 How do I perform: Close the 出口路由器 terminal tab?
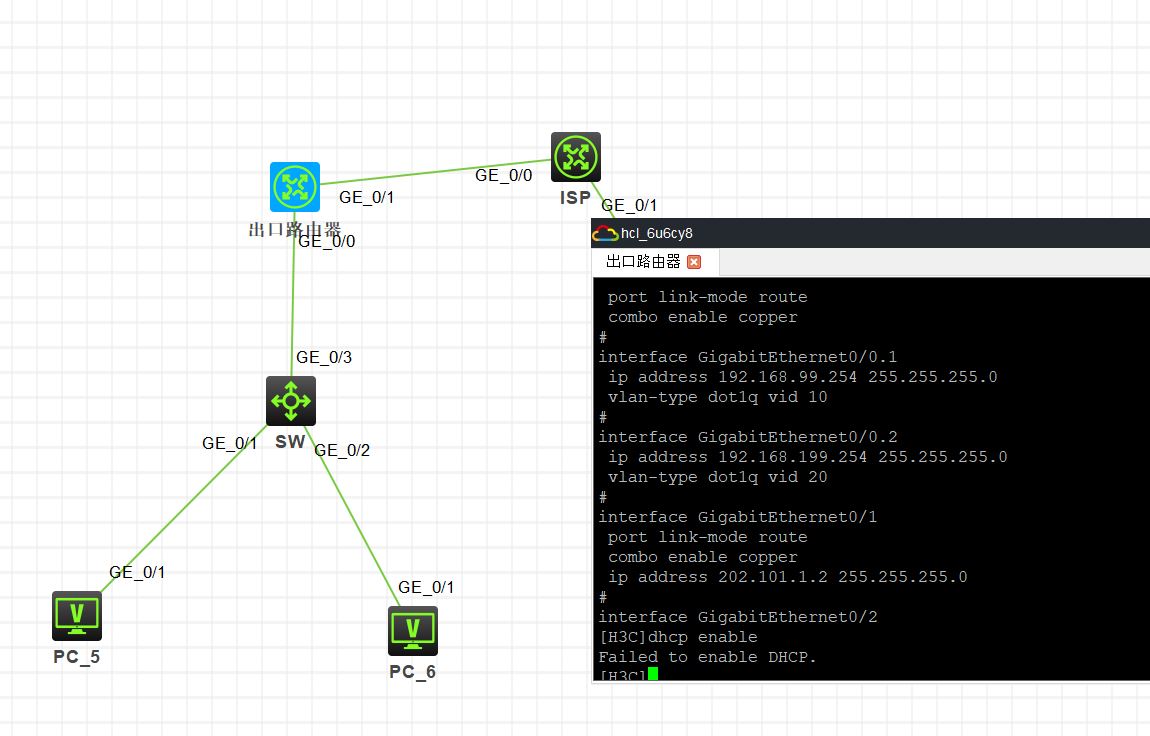pyautogui.click(x=694, y=262)
